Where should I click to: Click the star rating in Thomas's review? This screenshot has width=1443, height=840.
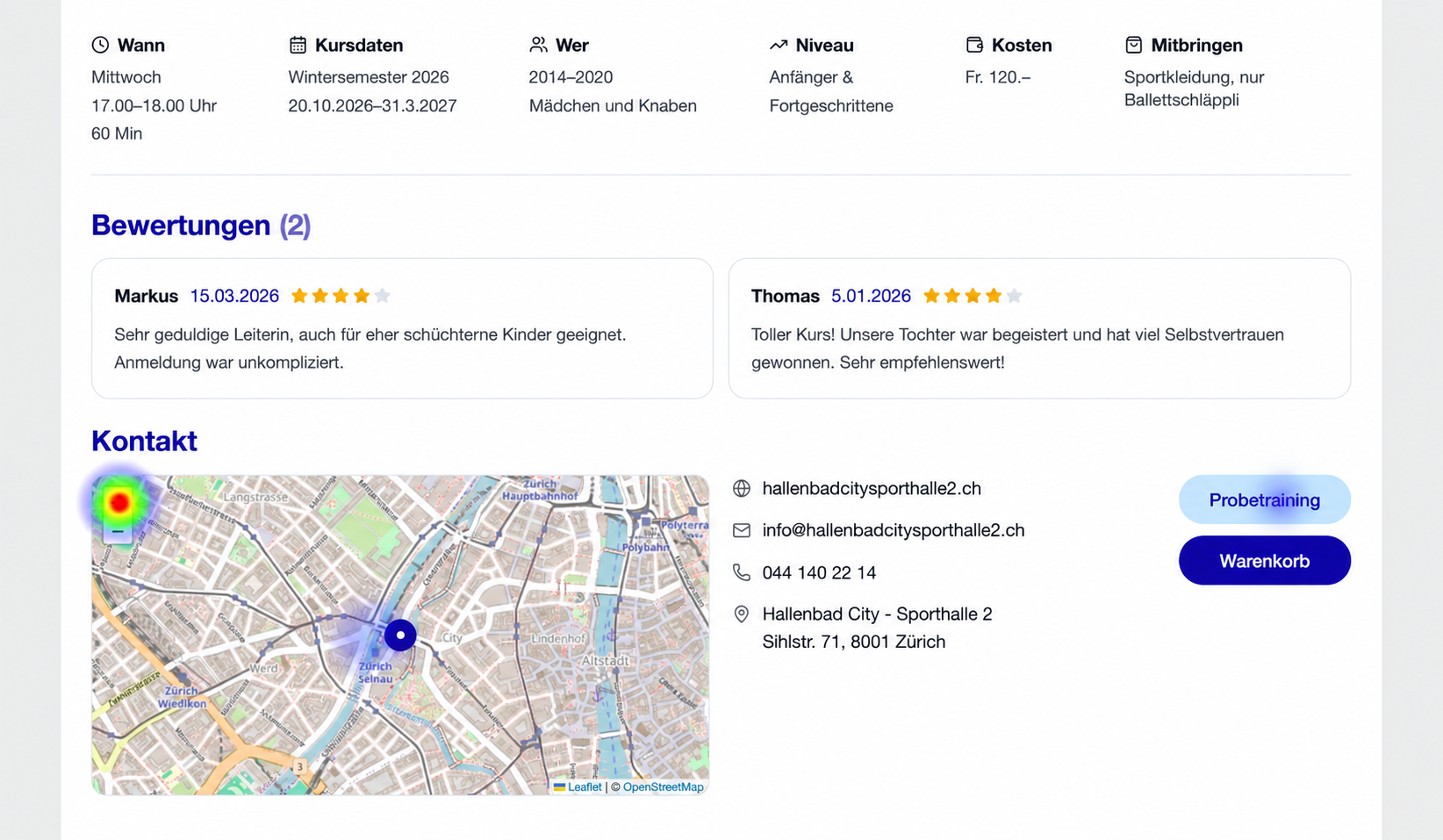click(x=973, y=296)
